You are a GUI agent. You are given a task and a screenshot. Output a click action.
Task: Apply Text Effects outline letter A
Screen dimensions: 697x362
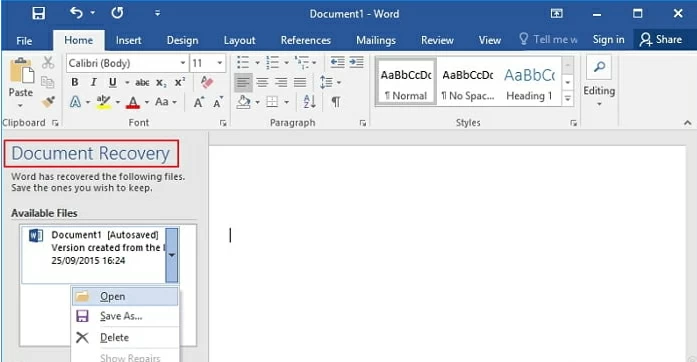click(76, 102)
